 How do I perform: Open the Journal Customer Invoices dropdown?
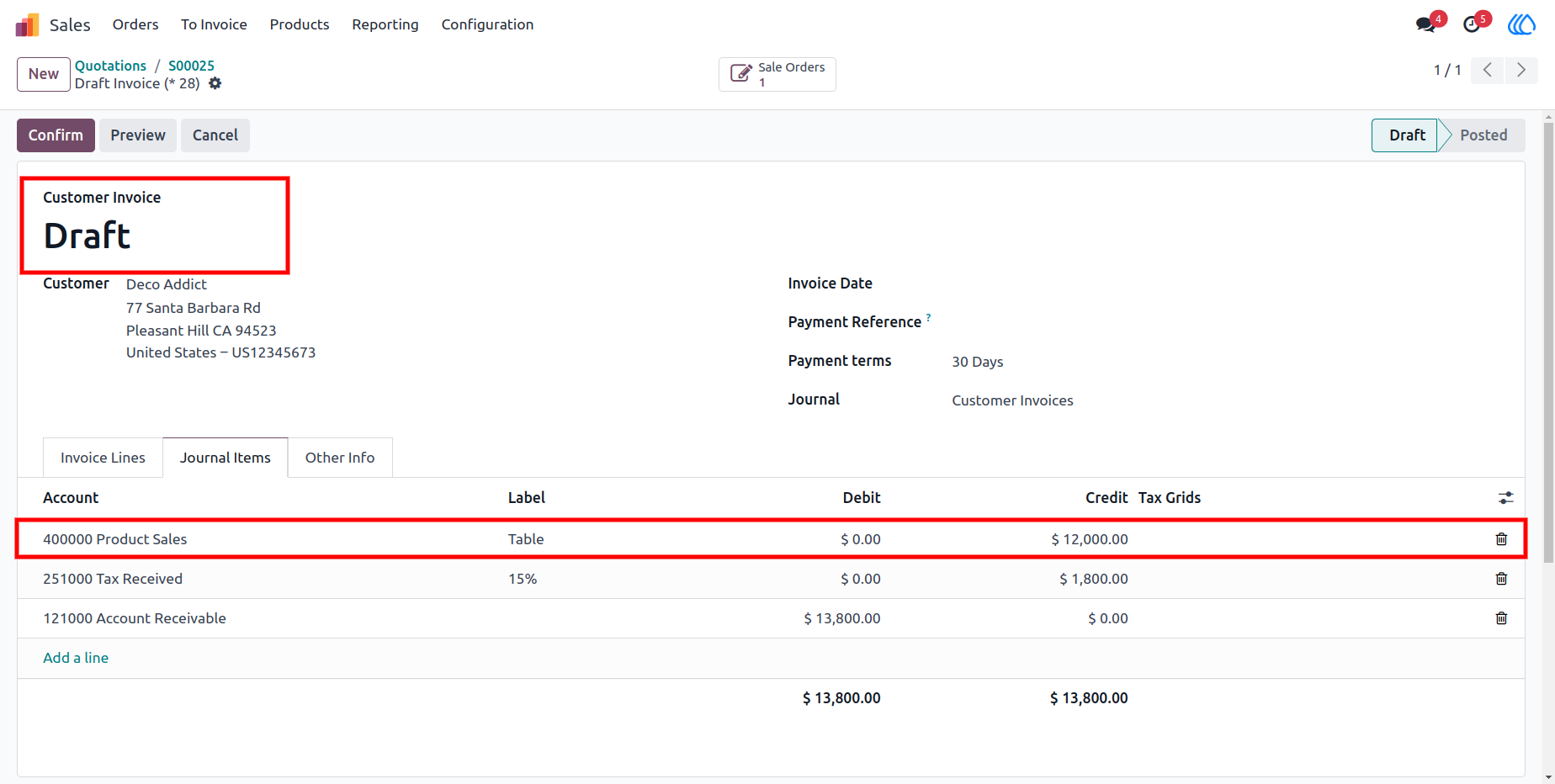pos(1012,400)
